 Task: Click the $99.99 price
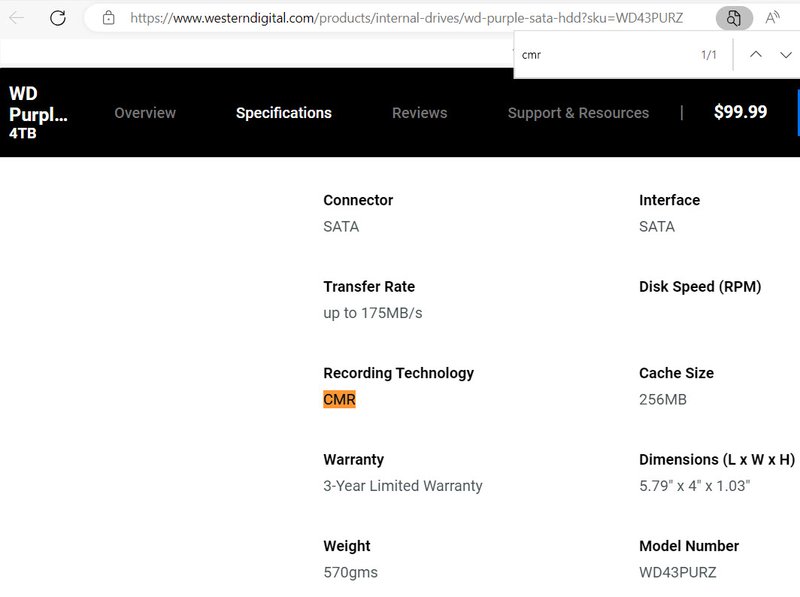coord(740,112)
